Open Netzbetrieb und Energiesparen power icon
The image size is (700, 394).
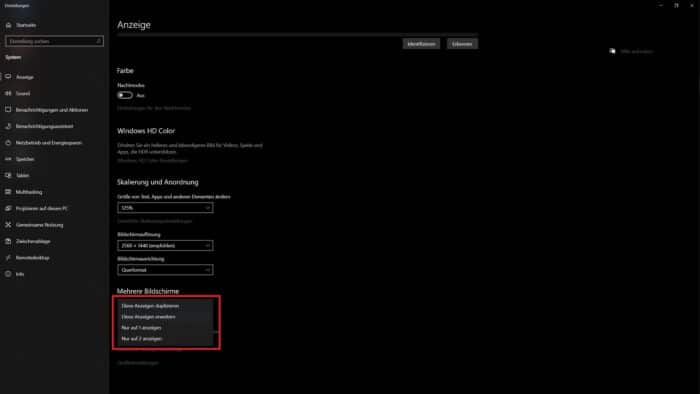(8, 143)
